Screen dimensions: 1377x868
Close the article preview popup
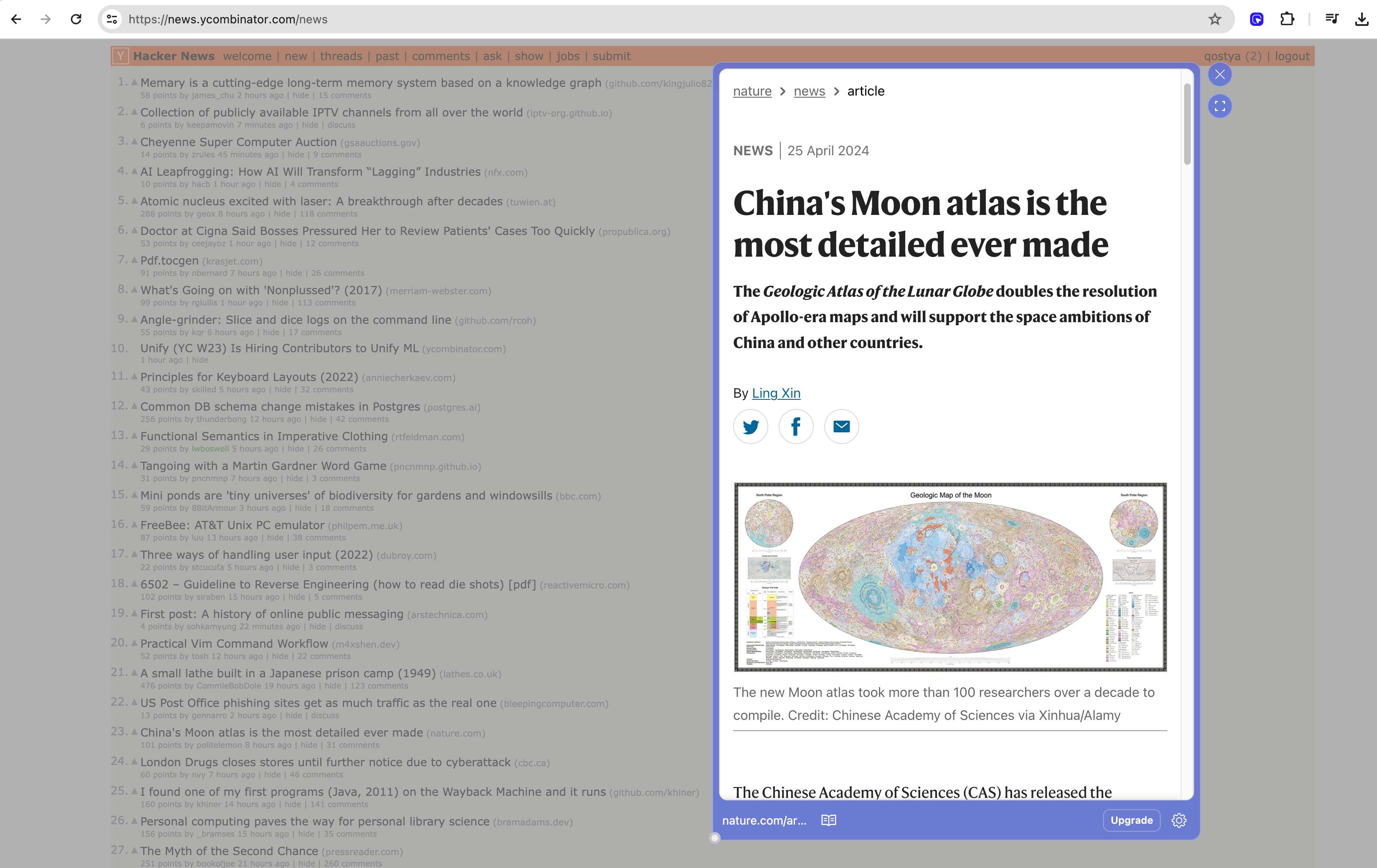click(x=1219, y=74)
